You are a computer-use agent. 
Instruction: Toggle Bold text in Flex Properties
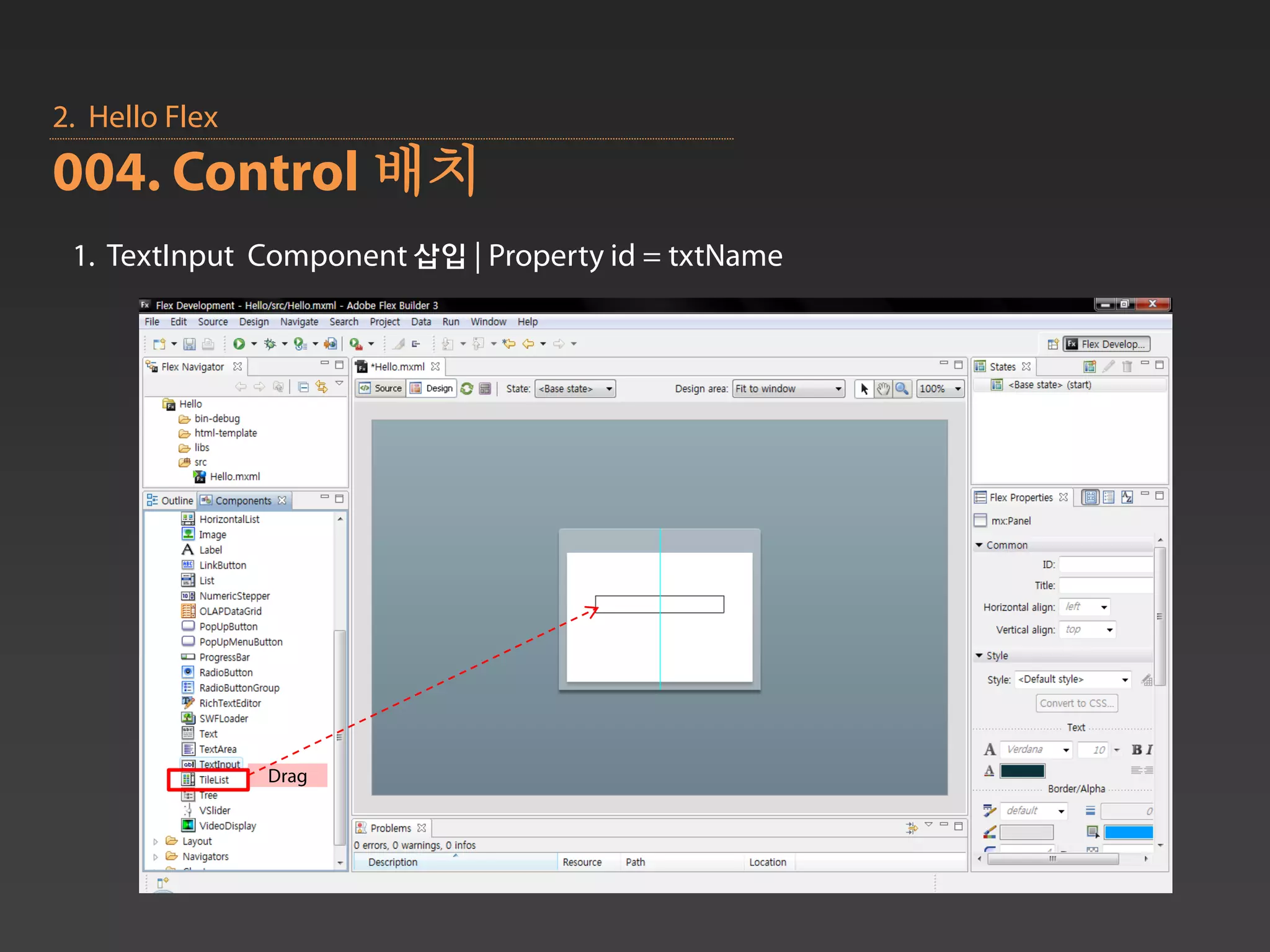point(1136,750)
